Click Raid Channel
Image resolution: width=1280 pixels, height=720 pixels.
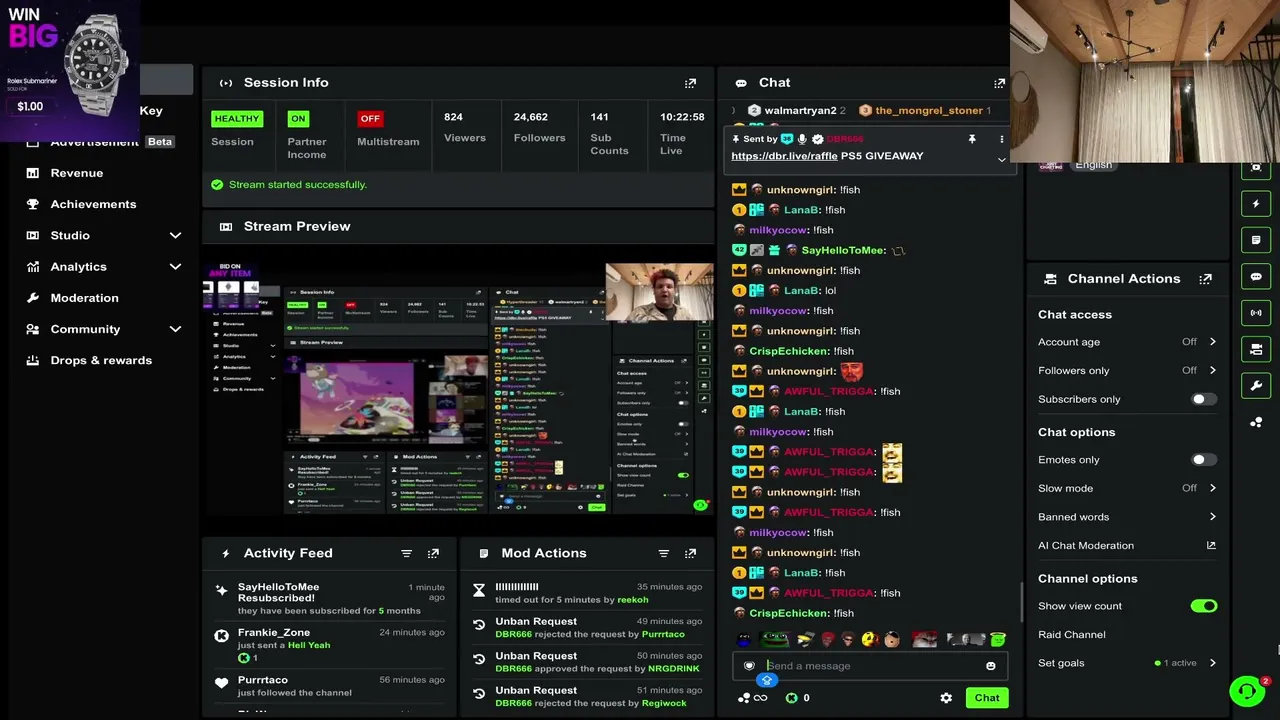[1072, 635]
